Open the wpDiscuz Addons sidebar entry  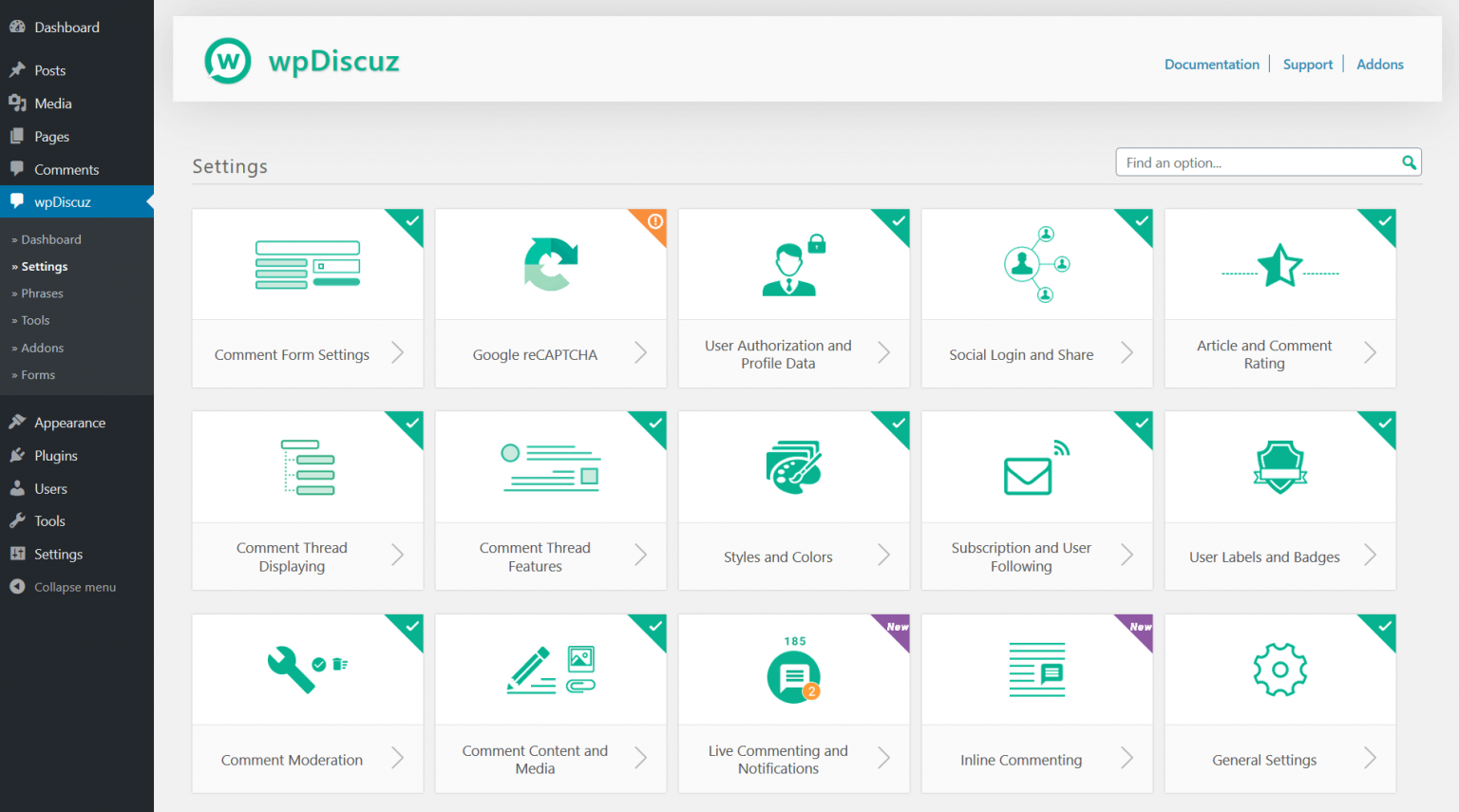coord(42,348)
